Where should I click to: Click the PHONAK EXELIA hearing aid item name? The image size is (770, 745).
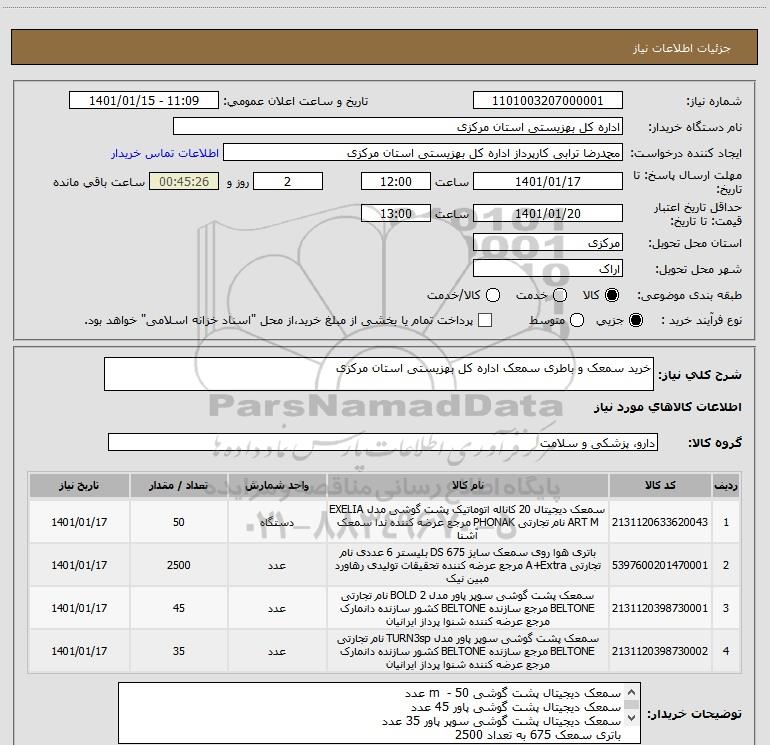[x=468, y=522]
